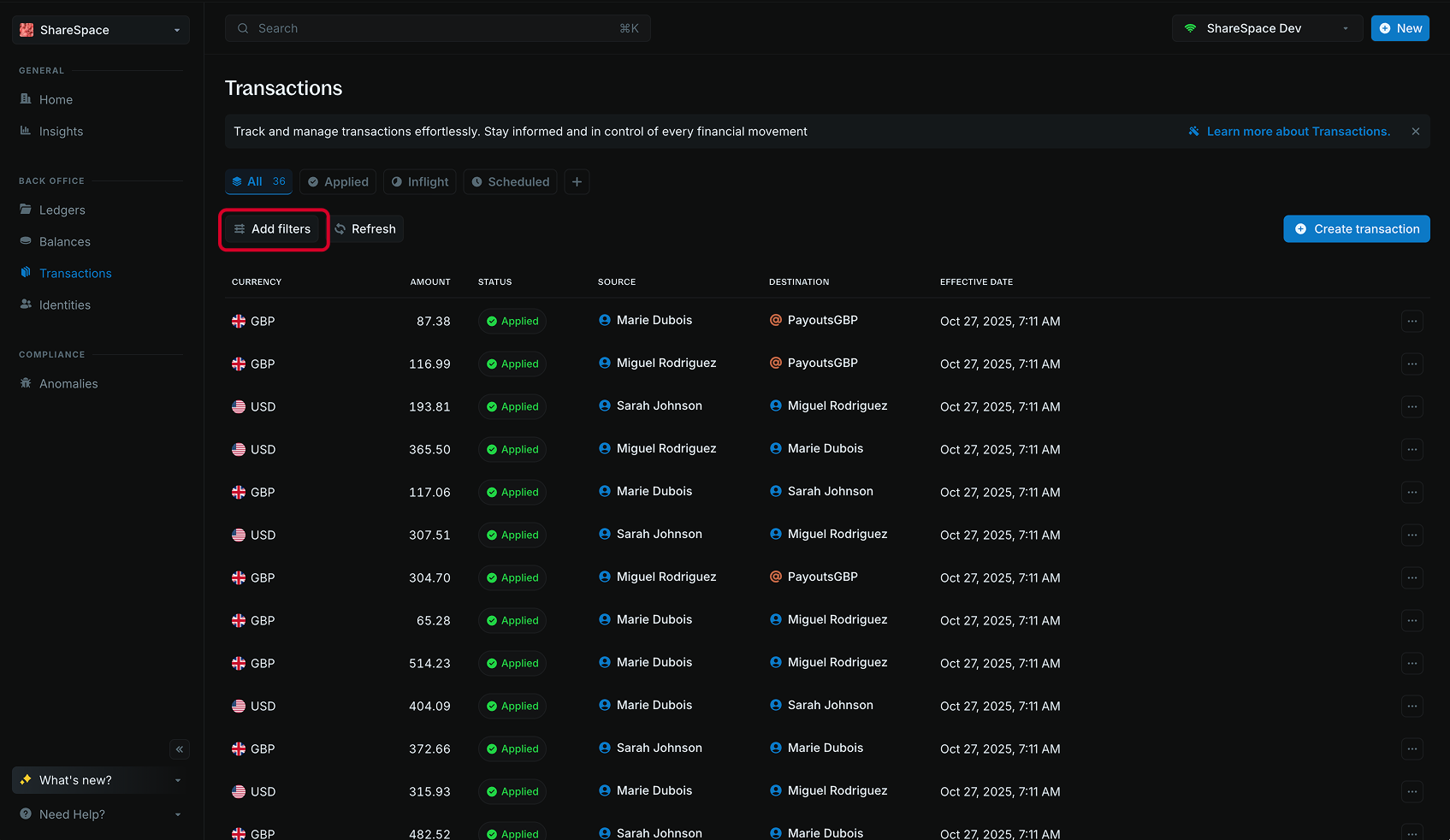Open Ledgers from the Back Office section
Image resolution: width=1450 pixels, height=840 pixels.
pyautogui.click(x=62, y=210)
